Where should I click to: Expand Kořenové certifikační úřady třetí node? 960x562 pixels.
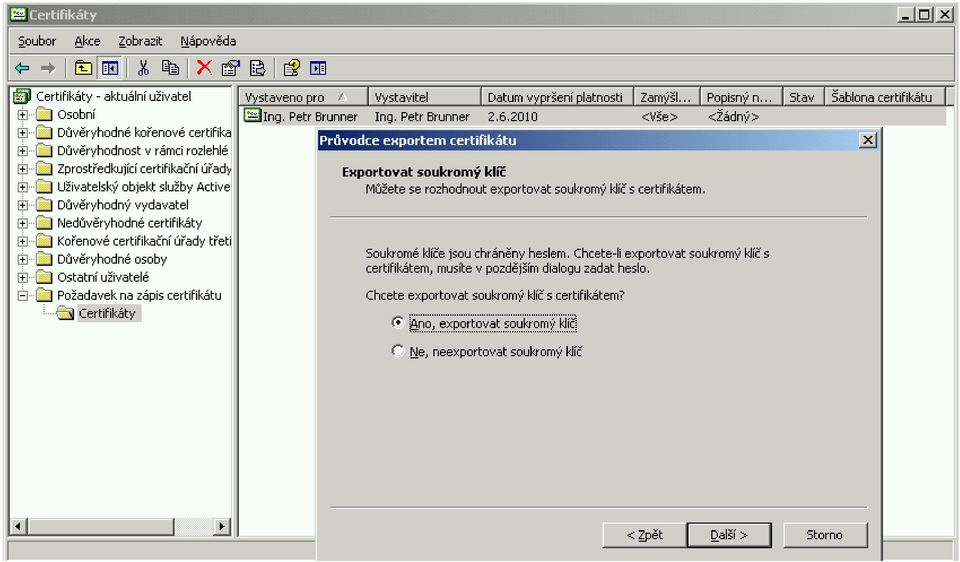click(x=23, y=241)
